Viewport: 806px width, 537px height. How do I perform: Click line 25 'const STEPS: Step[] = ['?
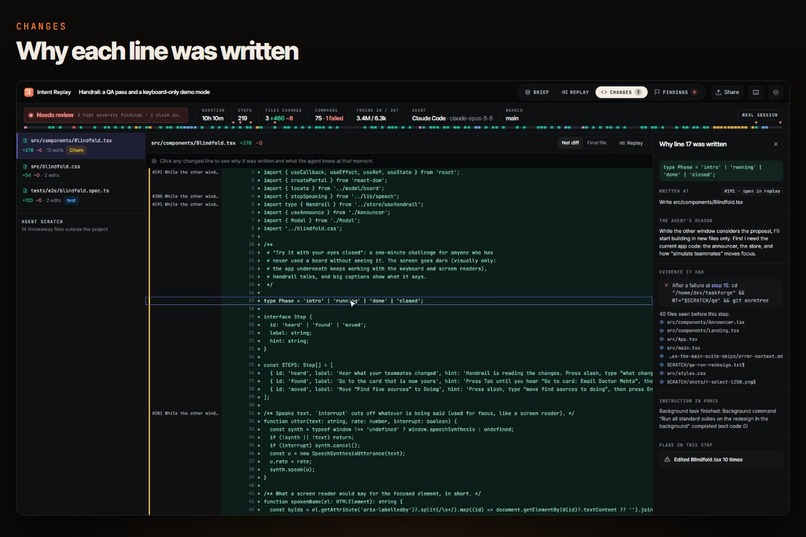298,365
